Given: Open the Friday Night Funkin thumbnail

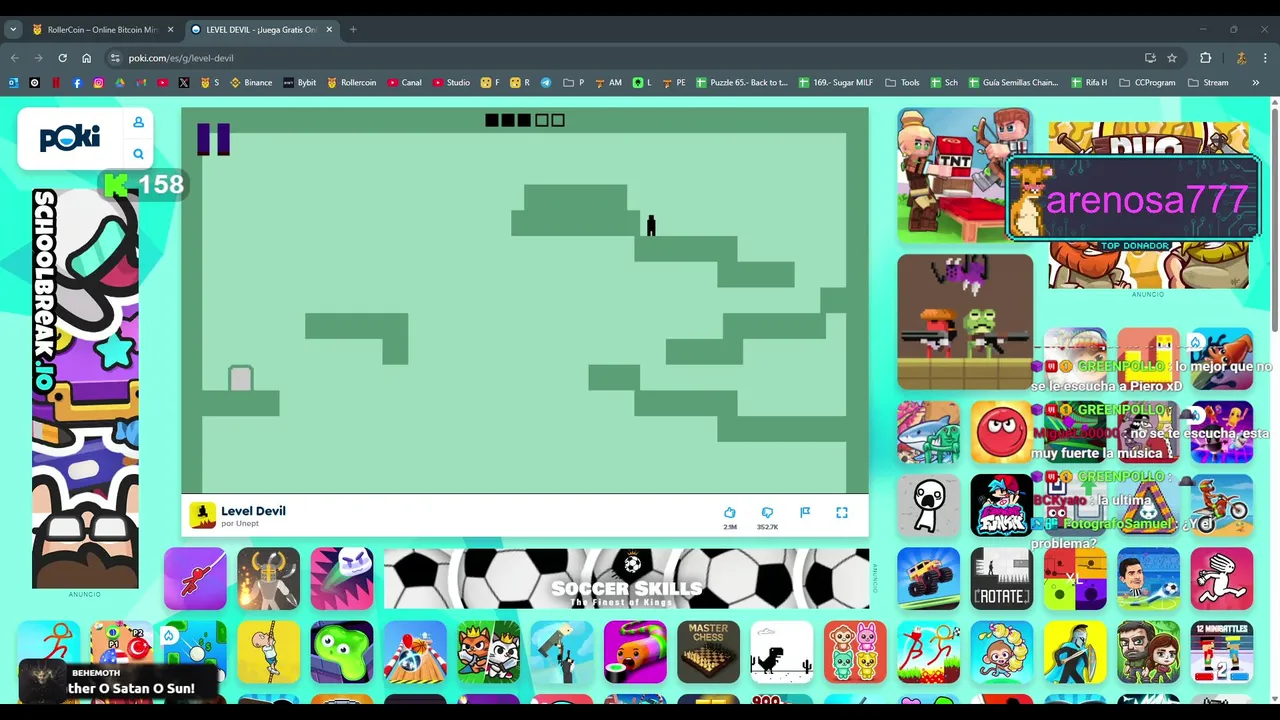Looking at the screenshot, I should pyautogui.click(x=1001, y=505).
